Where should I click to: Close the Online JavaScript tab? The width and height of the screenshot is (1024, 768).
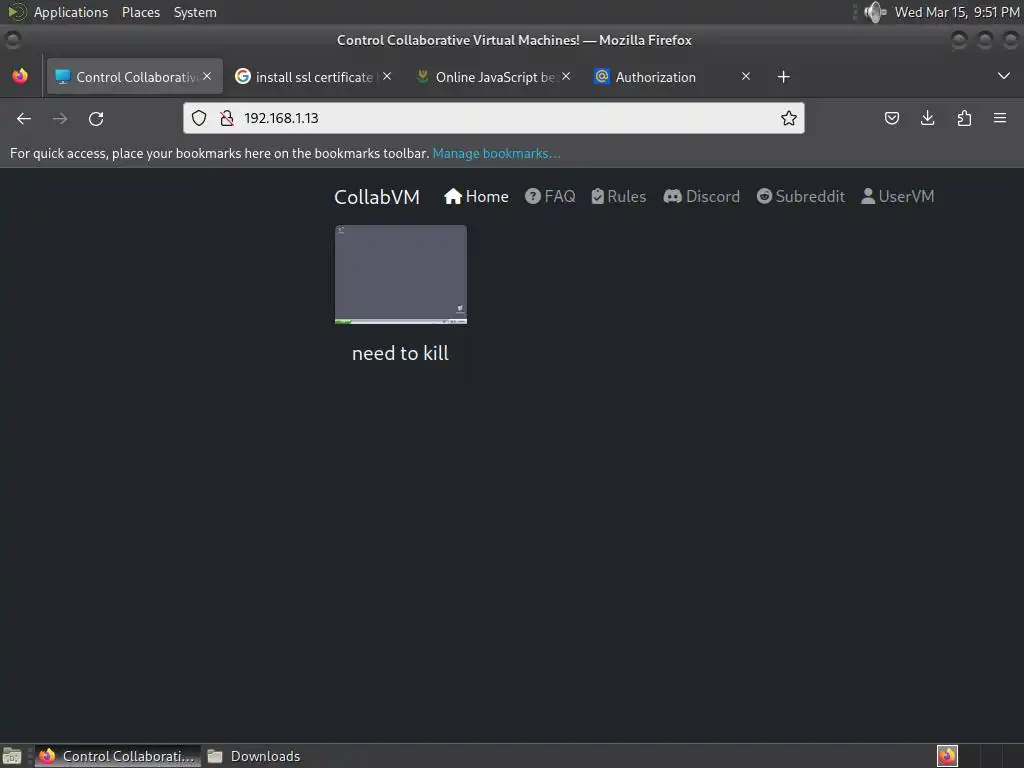[x=566, y=76]
